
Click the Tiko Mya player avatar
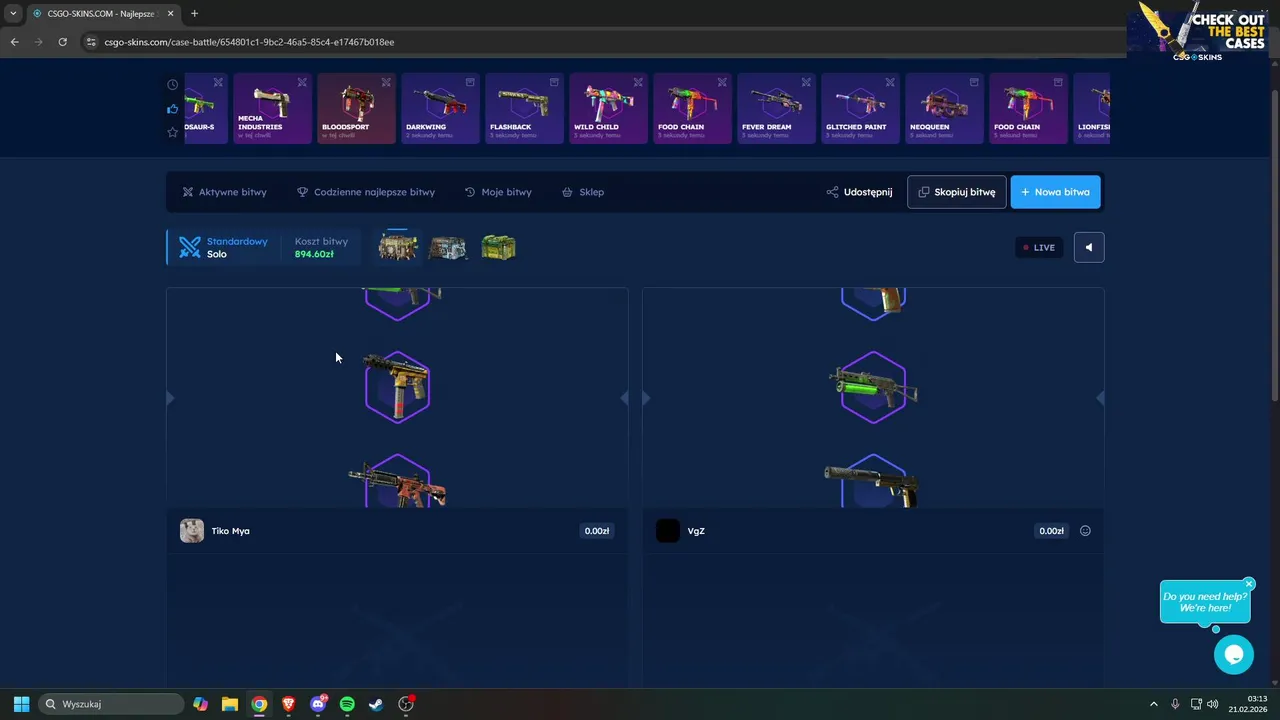tap(192, 531)
